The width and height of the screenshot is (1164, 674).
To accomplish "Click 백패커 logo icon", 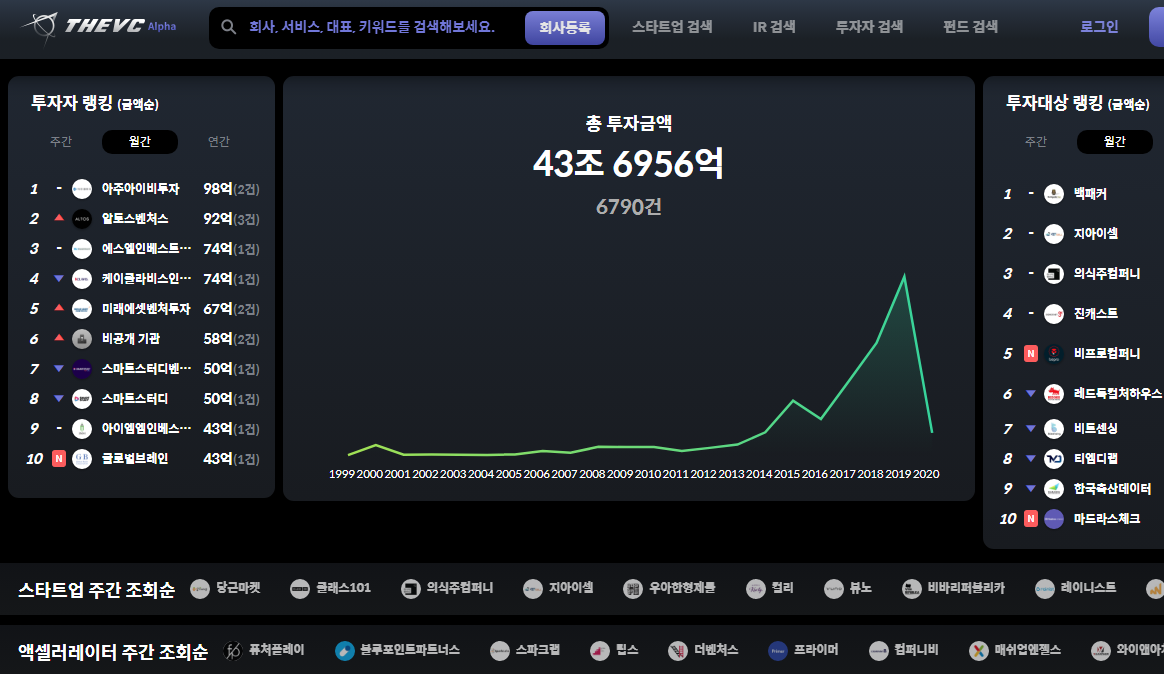I will 1054,194.
